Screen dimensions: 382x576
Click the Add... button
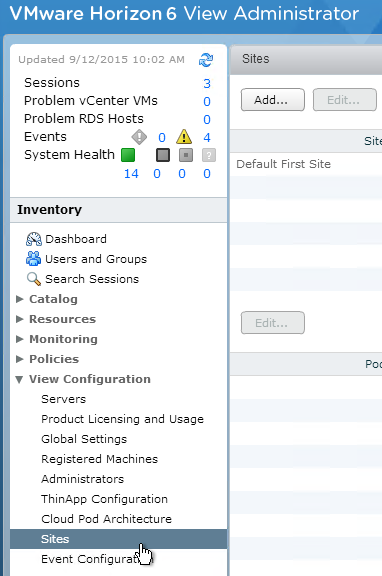[x=273, y=100]
